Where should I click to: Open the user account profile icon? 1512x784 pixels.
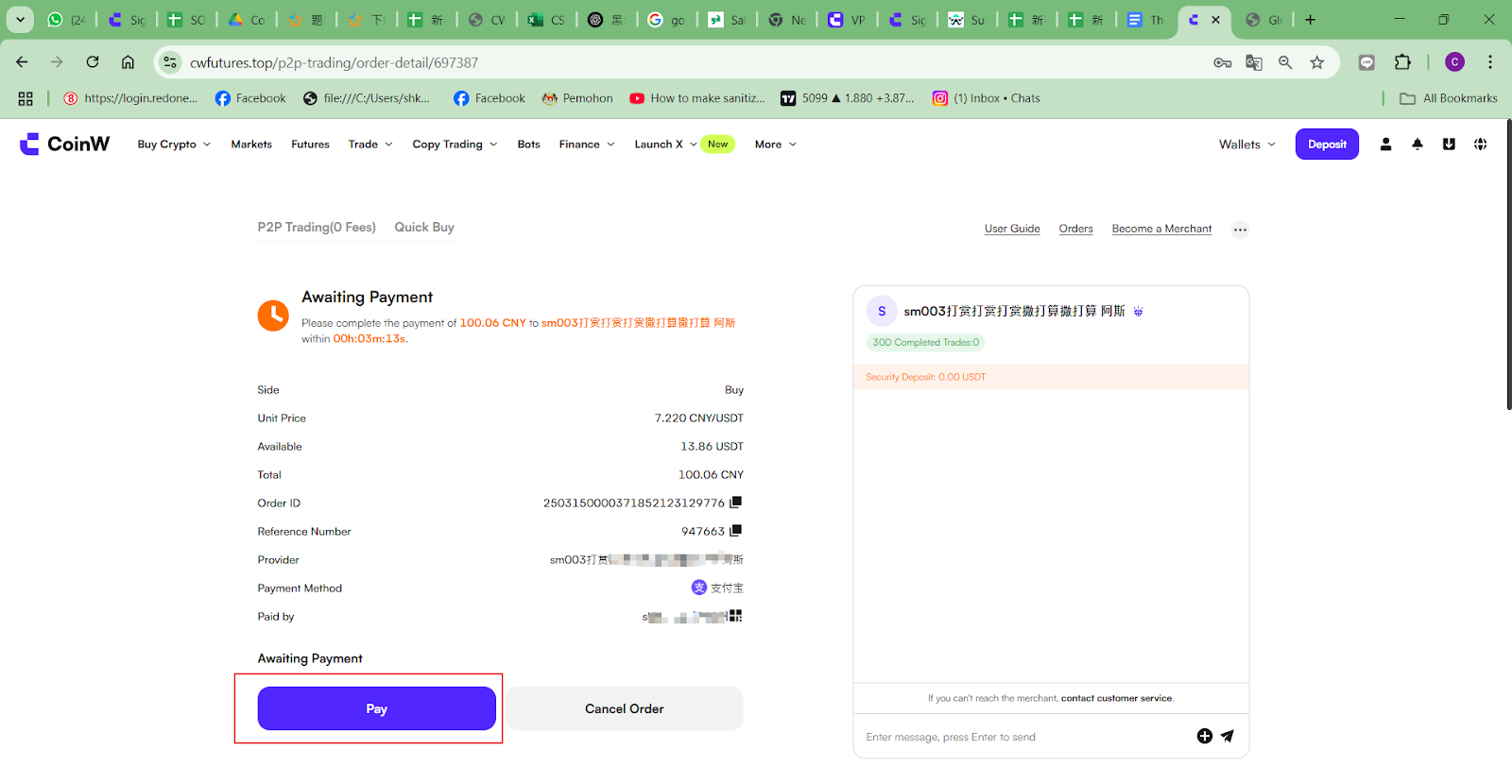click(x=1385, y=145)
